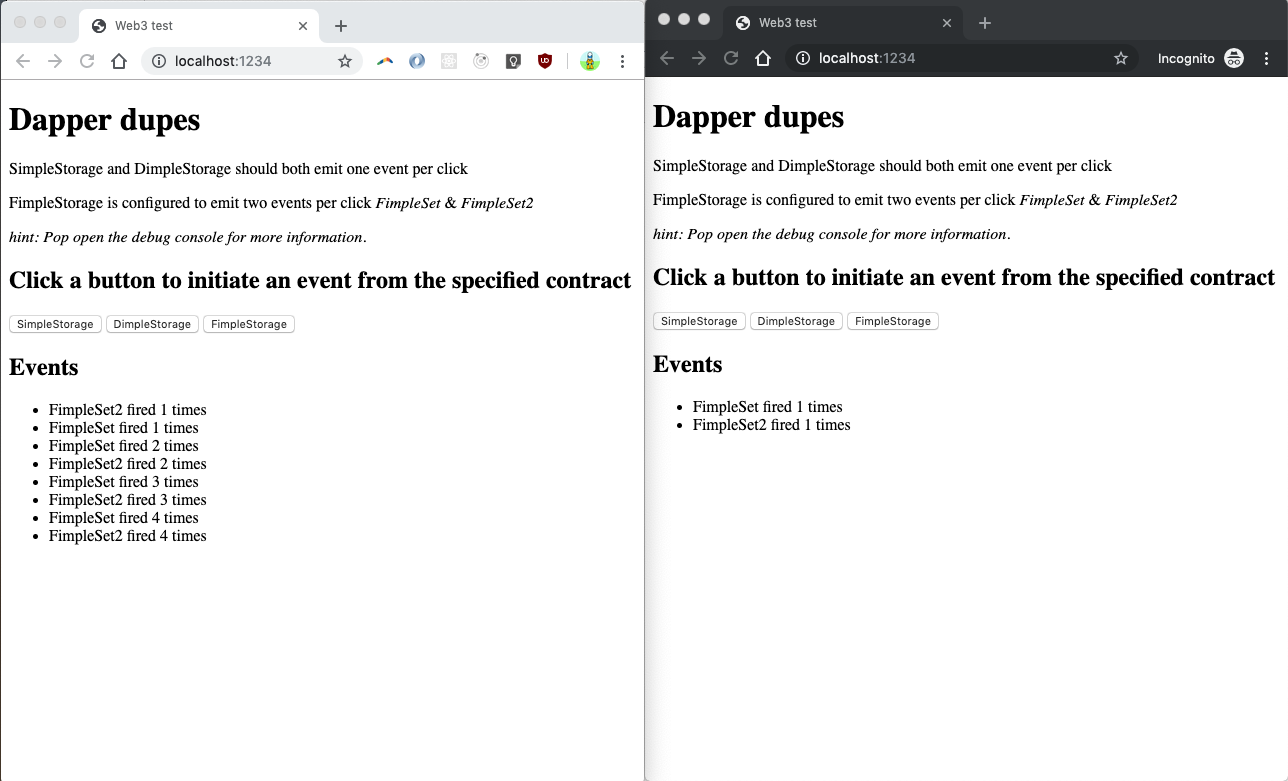Reload the page in the left window
Viewport: 1288px width, 781px height.
87,61
